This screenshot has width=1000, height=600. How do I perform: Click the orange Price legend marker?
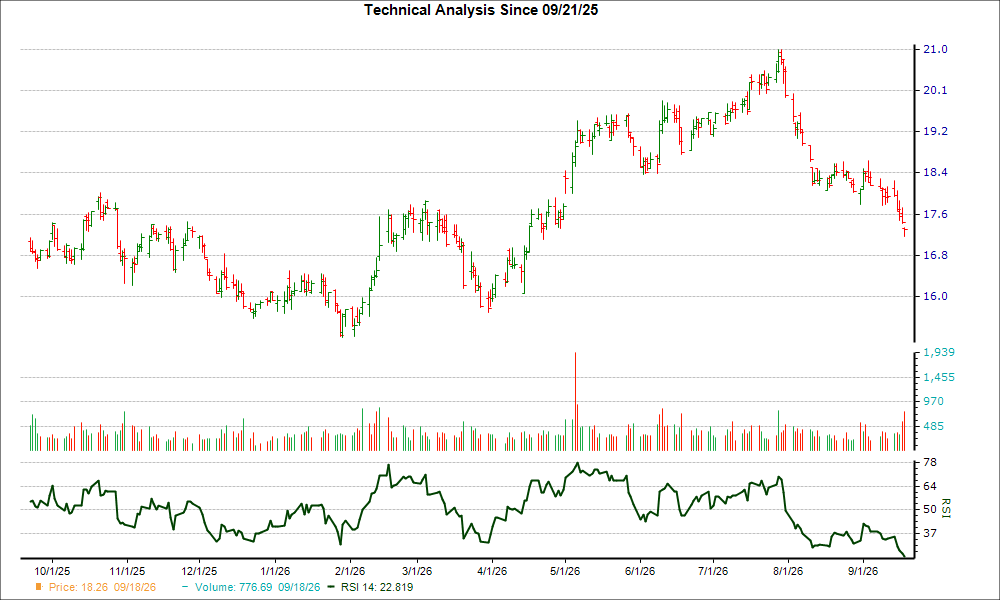[39, 587]
